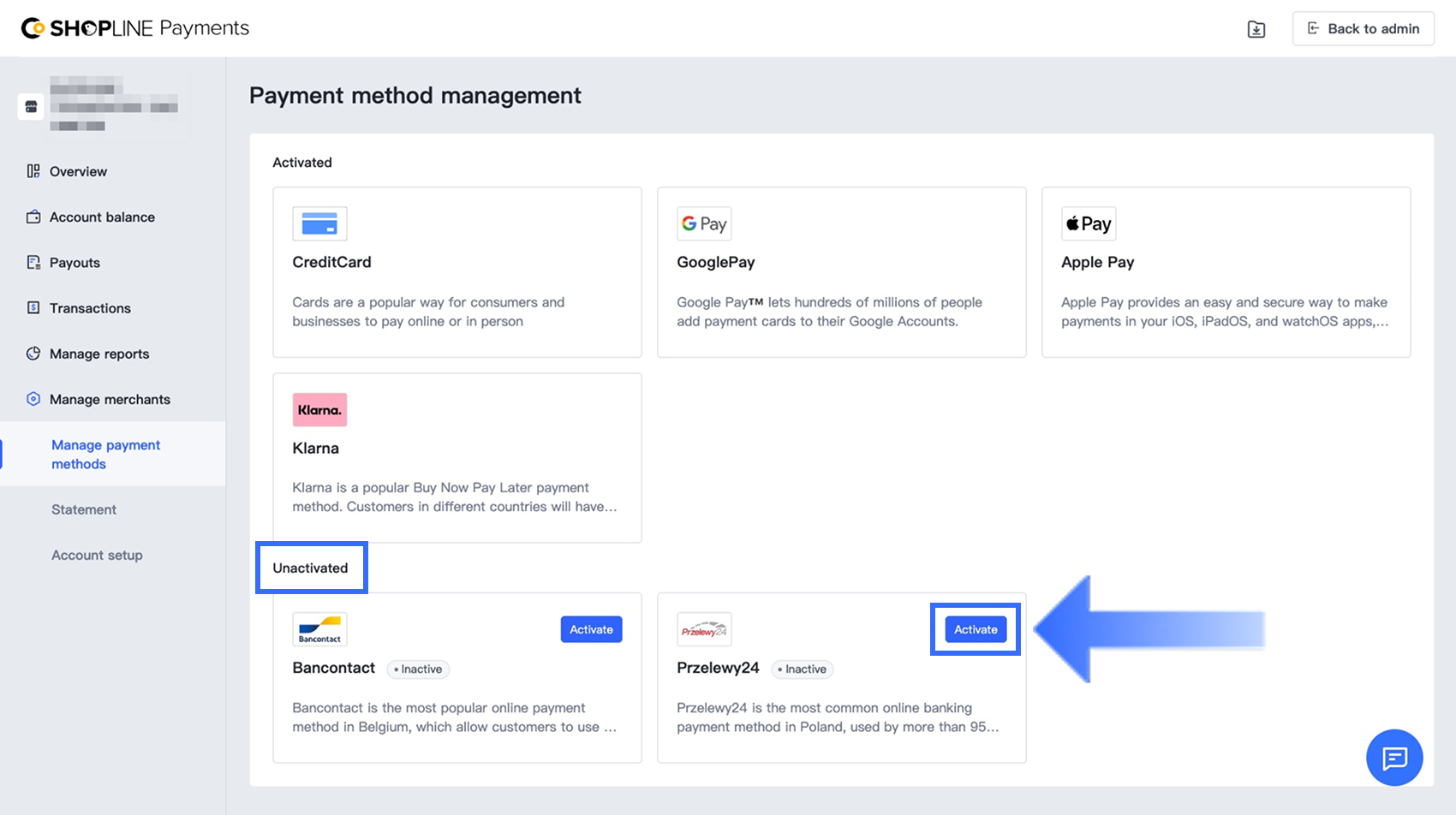
Task: Click the Transactions sidebar icon
Action: (x=33, y=308)
